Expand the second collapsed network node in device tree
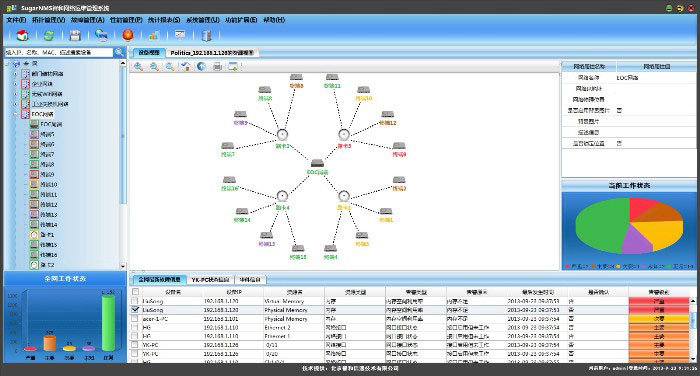700x376 pixels. (15, 84)
